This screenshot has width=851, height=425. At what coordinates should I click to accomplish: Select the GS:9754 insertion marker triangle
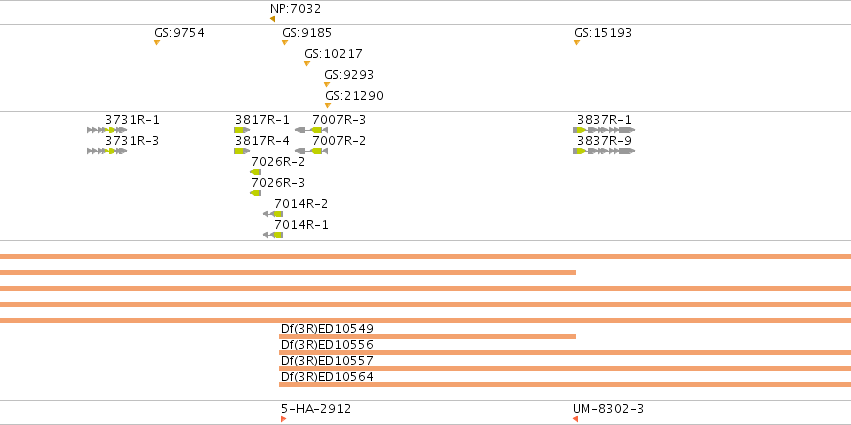[x=157, y=42]
